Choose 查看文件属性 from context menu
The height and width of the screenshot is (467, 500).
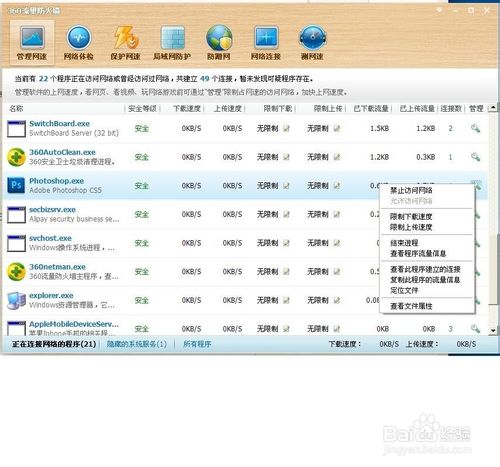tap(411, 306)
